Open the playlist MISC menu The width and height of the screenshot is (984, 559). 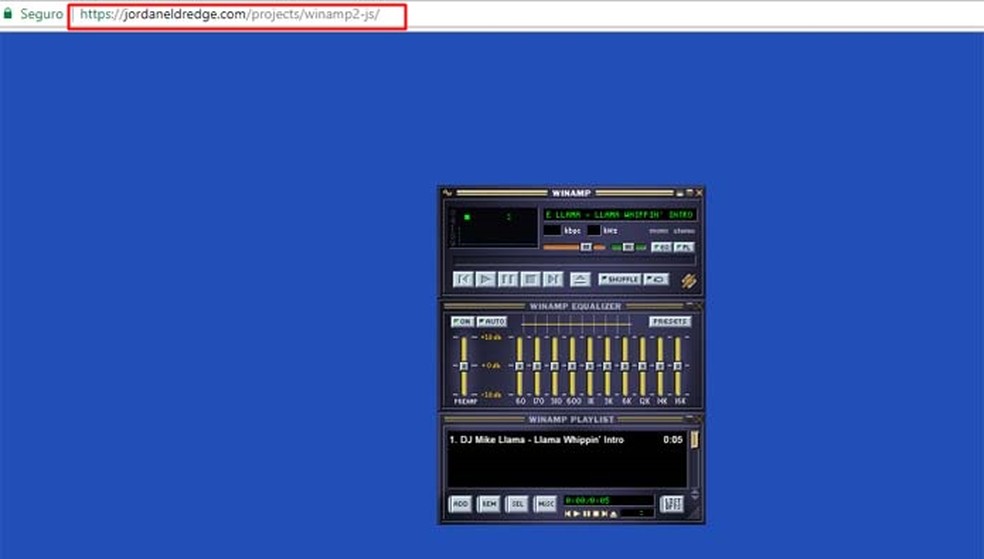point(545,504)
